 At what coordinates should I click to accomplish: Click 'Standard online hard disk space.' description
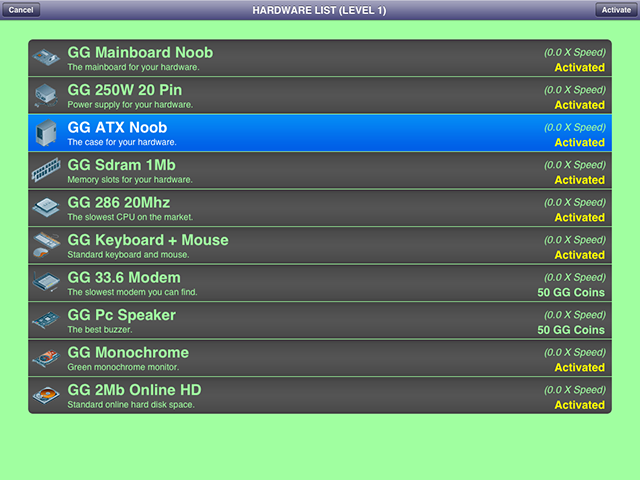(x=131, y=405)
